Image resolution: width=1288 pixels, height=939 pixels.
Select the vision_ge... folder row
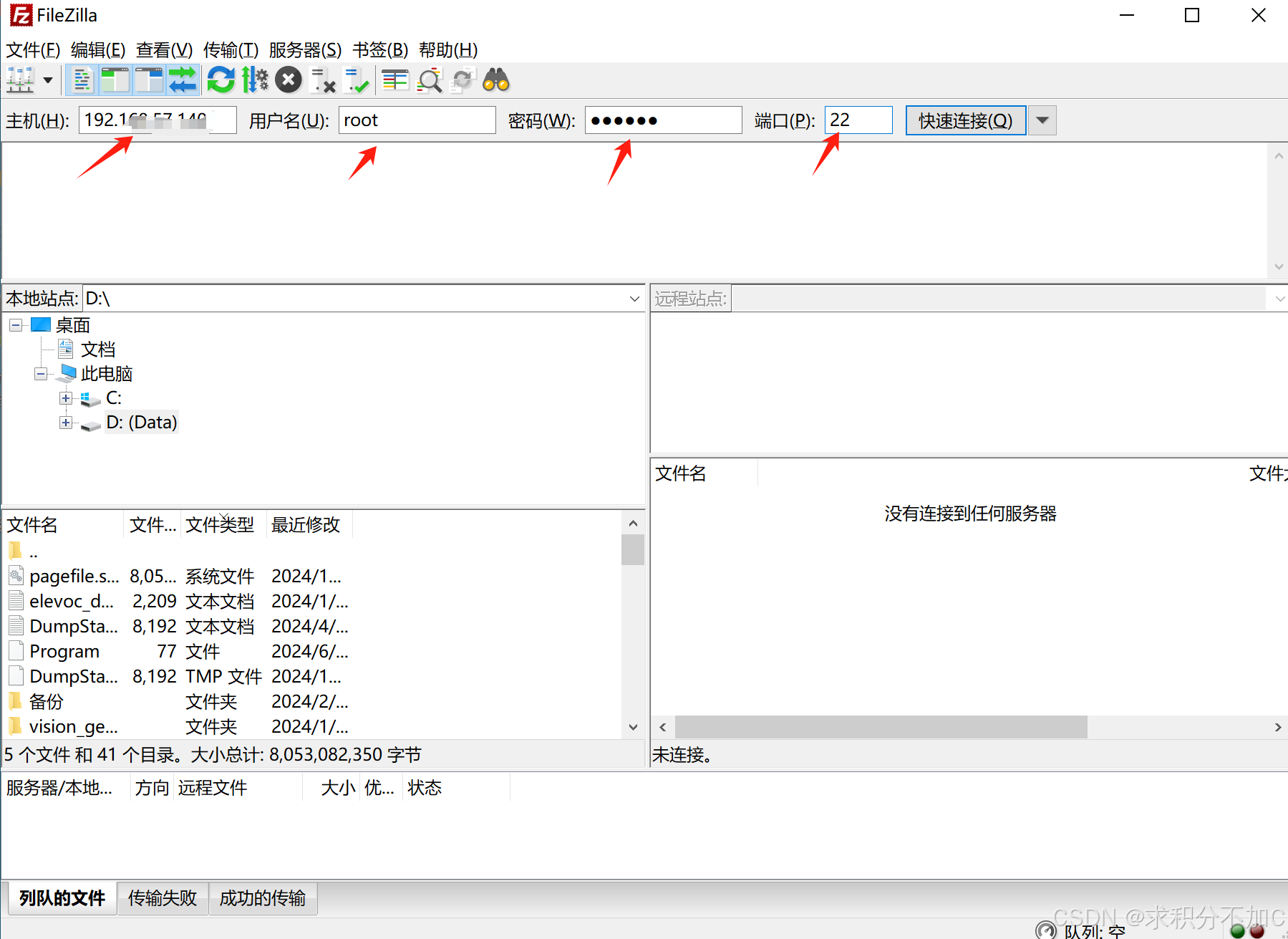[x=313, y=727]
